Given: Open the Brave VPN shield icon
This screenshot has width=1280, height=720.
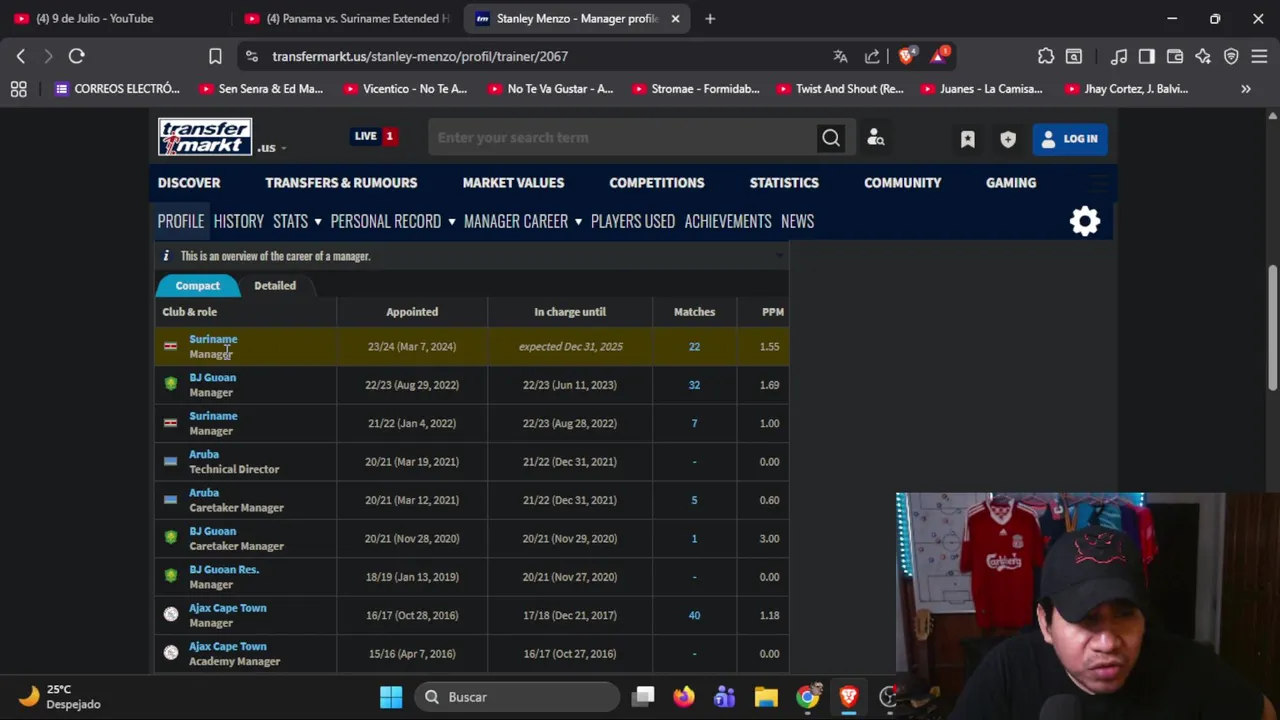Looking at the screenshot, I should 1231,56.
